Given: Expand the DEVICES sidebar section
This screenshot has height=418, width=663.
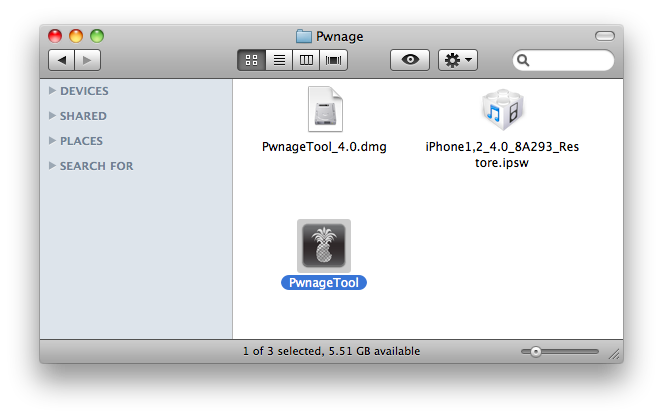Looking at the screenshot, I should [52, 91].
